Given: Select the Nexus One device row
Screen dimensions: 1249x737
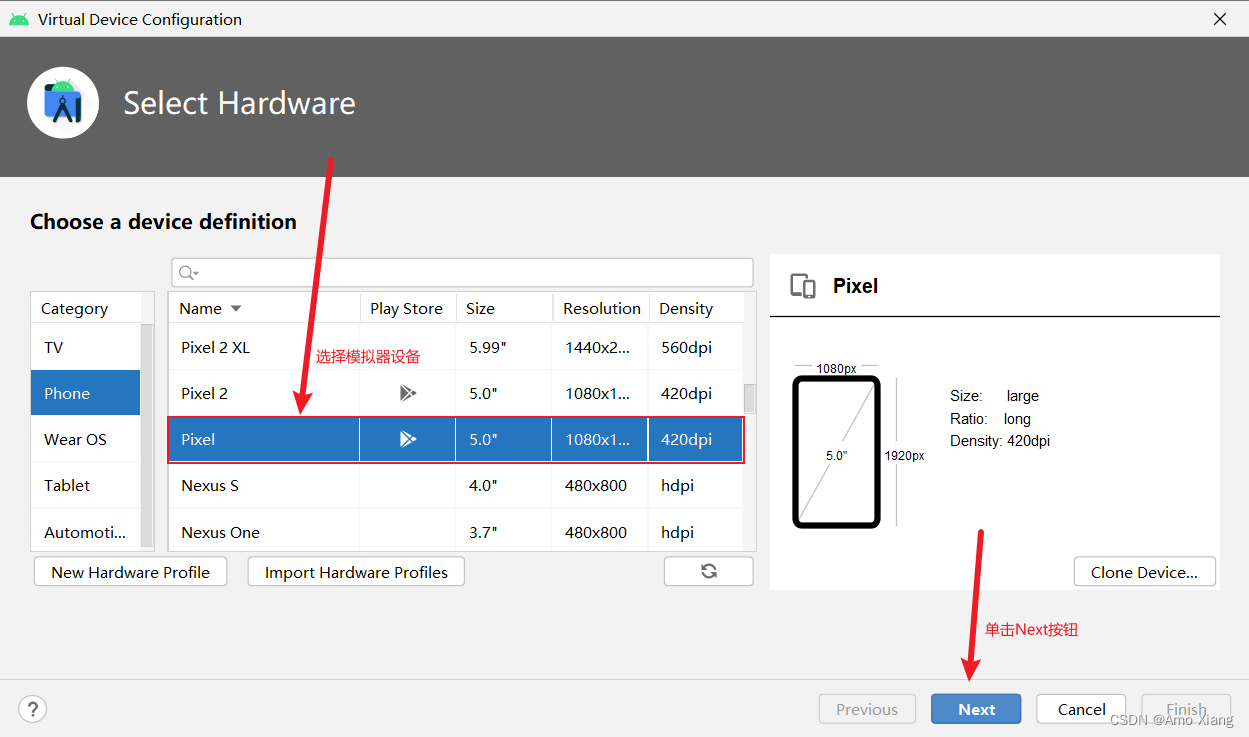Looking at the screenshot, I should point(456,531).
